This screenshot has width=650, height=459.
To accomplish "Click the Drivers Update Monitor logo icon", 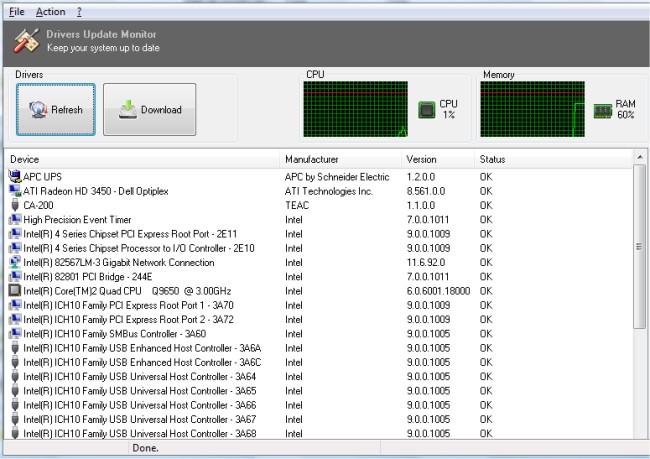I will (25, 41).
